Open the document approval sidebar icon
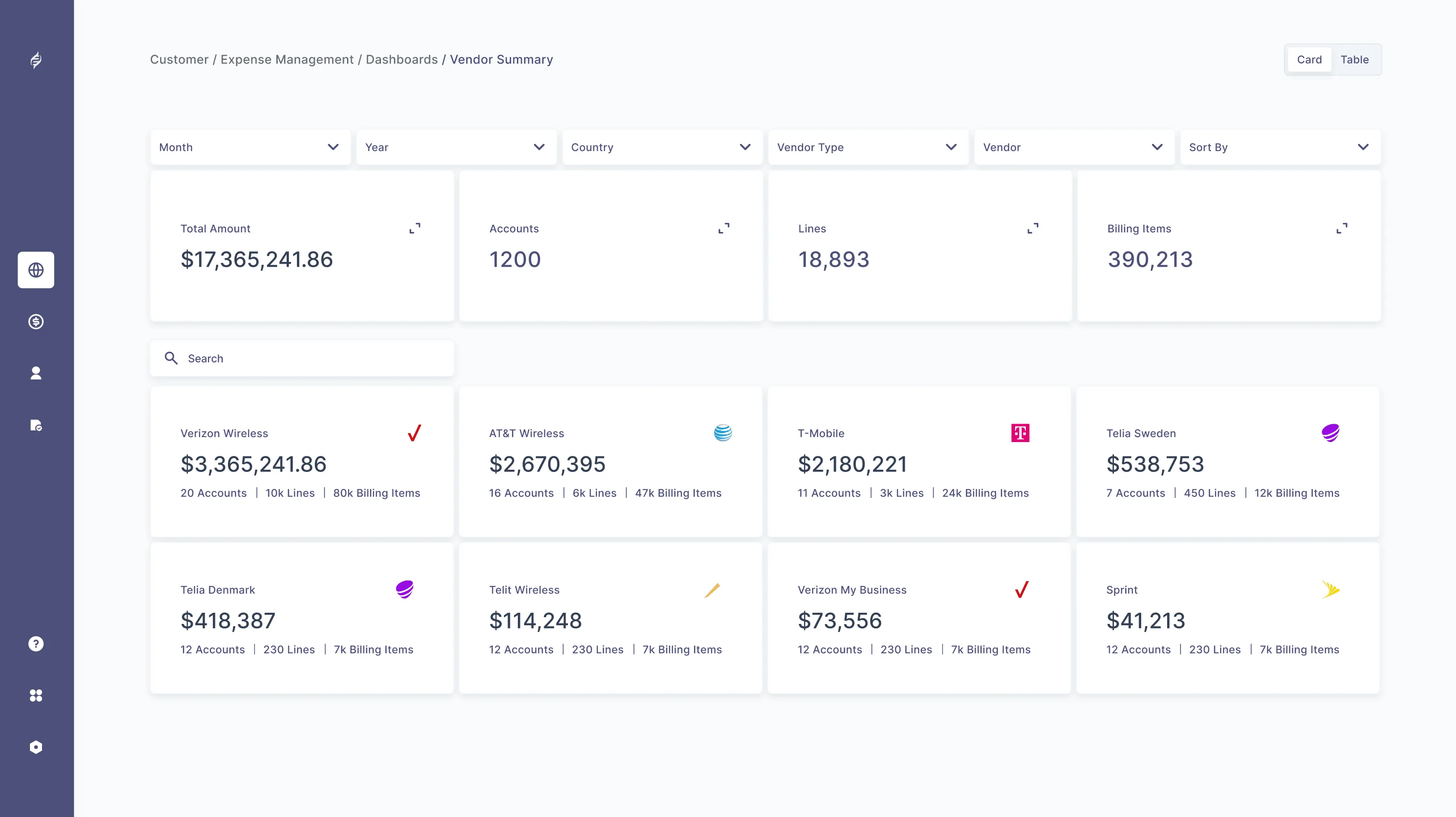Screen dimensions: 1456x817 coord(36,425)
